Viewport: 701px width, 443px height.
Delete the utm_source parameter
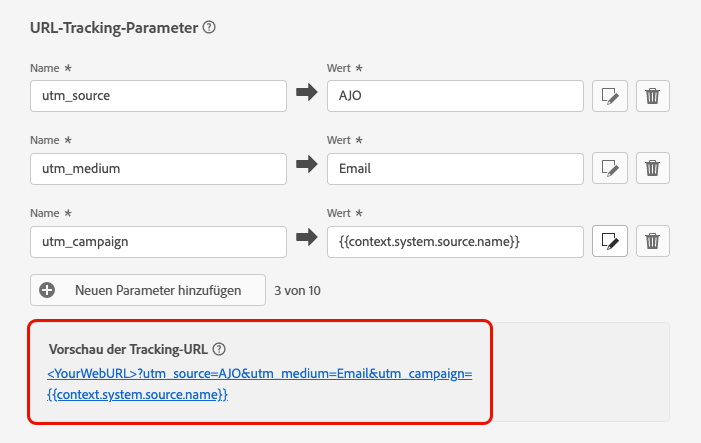pyautogui.click(x=653, y=96)
